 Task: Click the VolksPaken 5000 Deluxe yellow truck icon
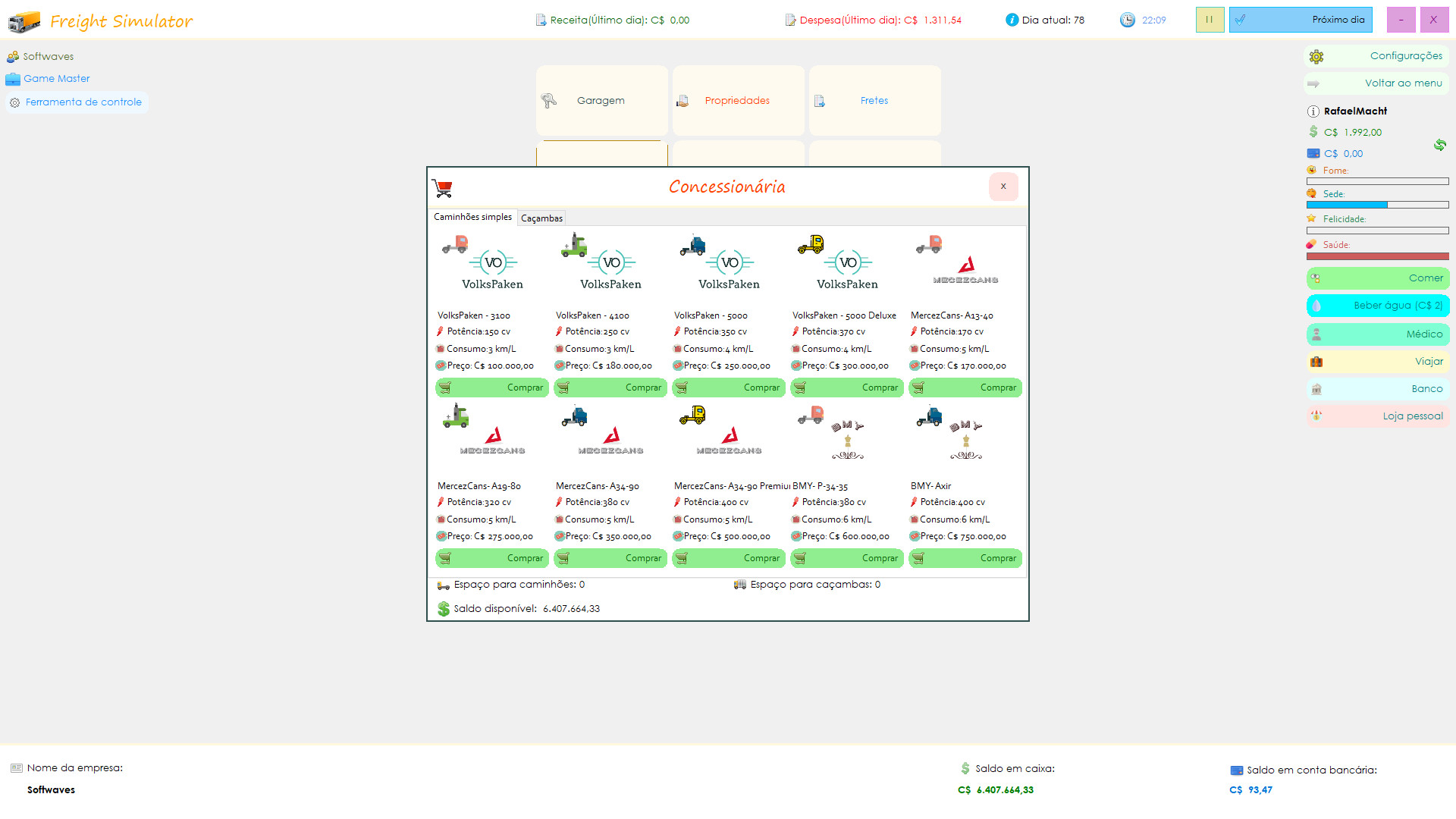[811, 244]
